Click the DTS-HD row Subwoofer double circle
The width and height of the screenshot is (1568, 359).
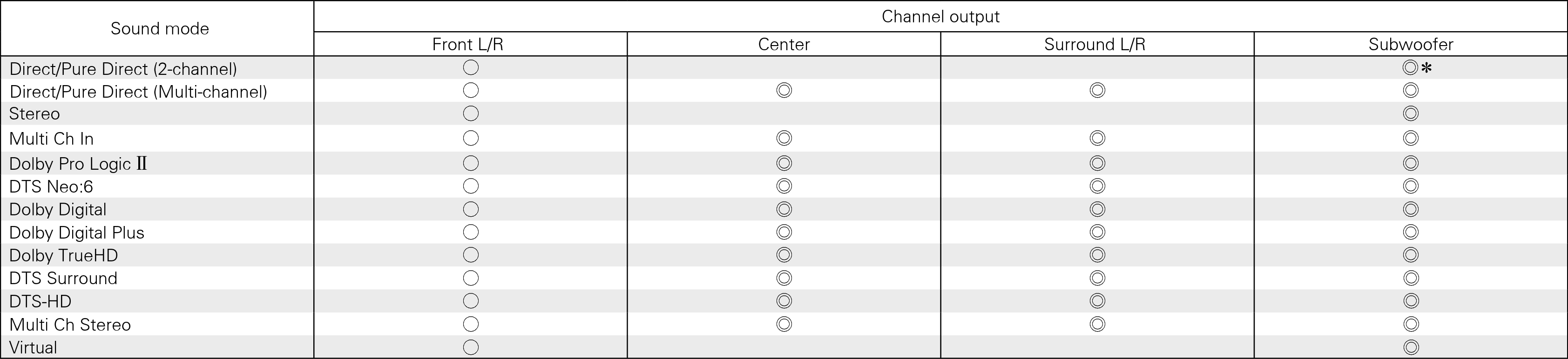[1410, 301]
